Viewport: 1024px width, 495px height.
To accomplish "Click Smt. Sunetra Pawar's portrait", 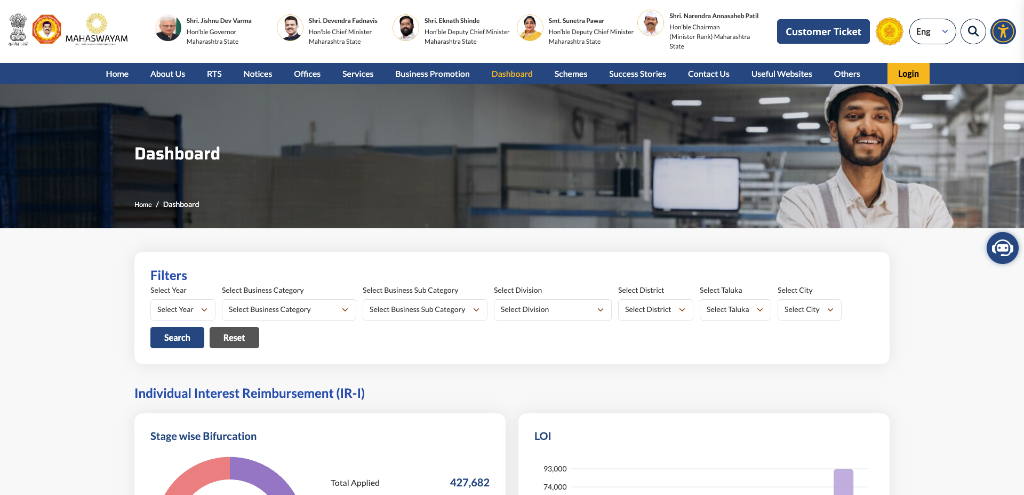I will click(530, 28).
